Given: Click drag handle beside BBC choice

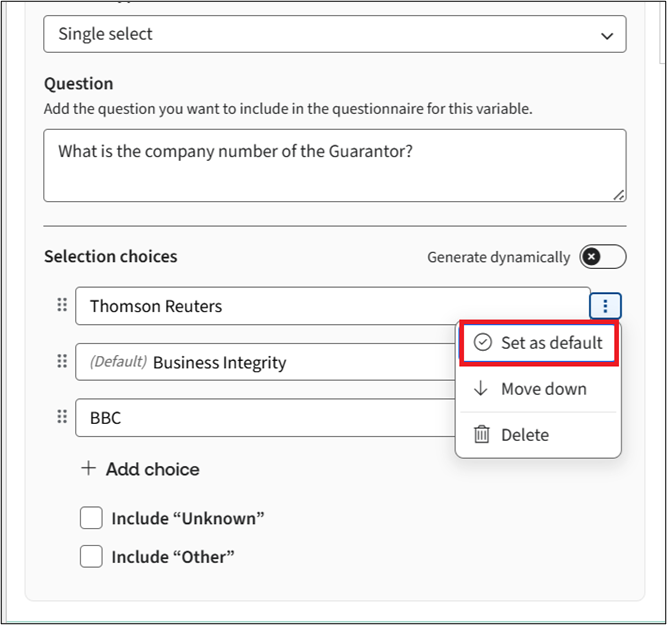Looking at the screenshot, I should pyautogui.click(x=62, y=417).
